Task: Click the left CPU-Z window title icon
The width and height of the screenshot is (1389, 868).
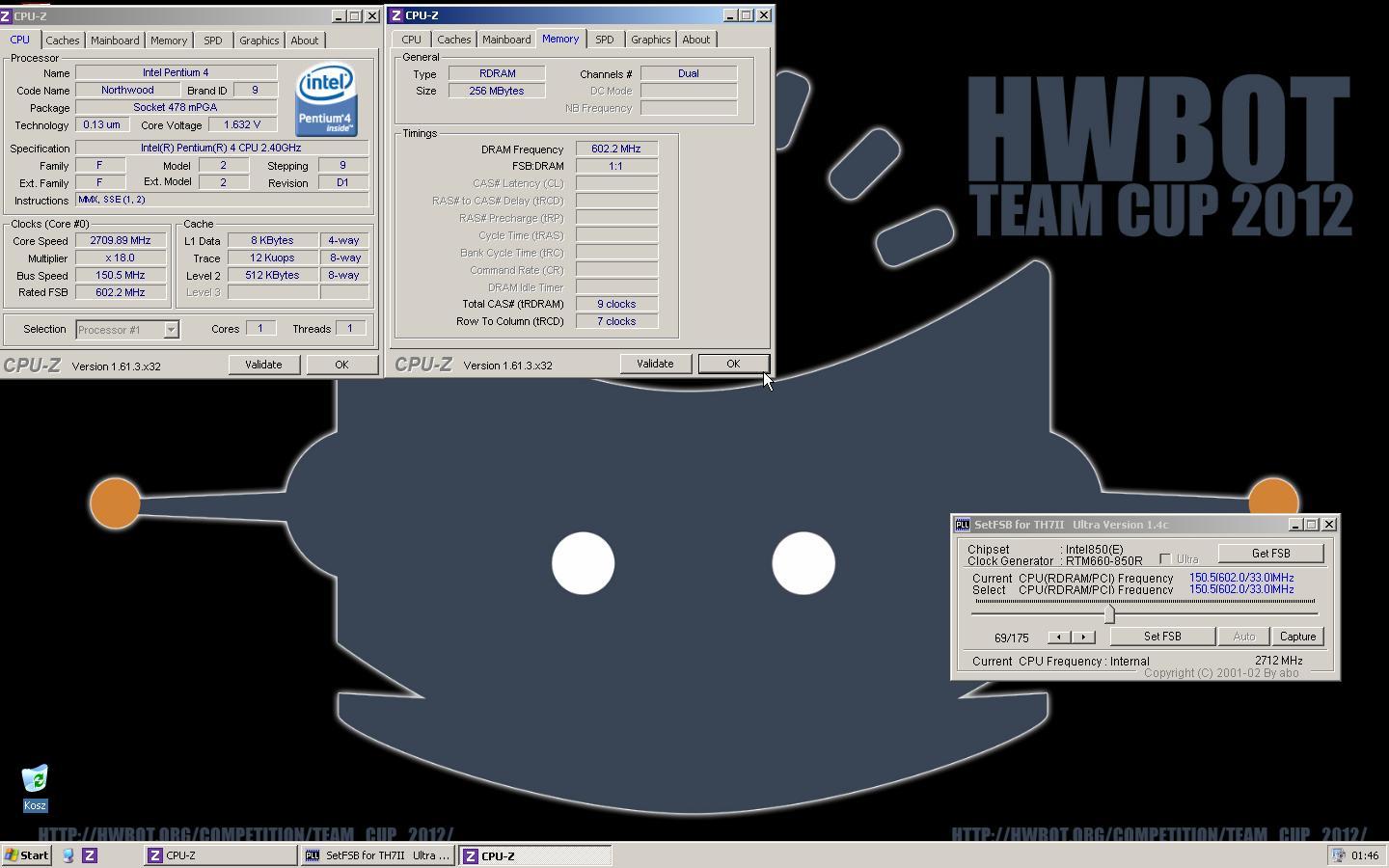Action: coord(6,16)
